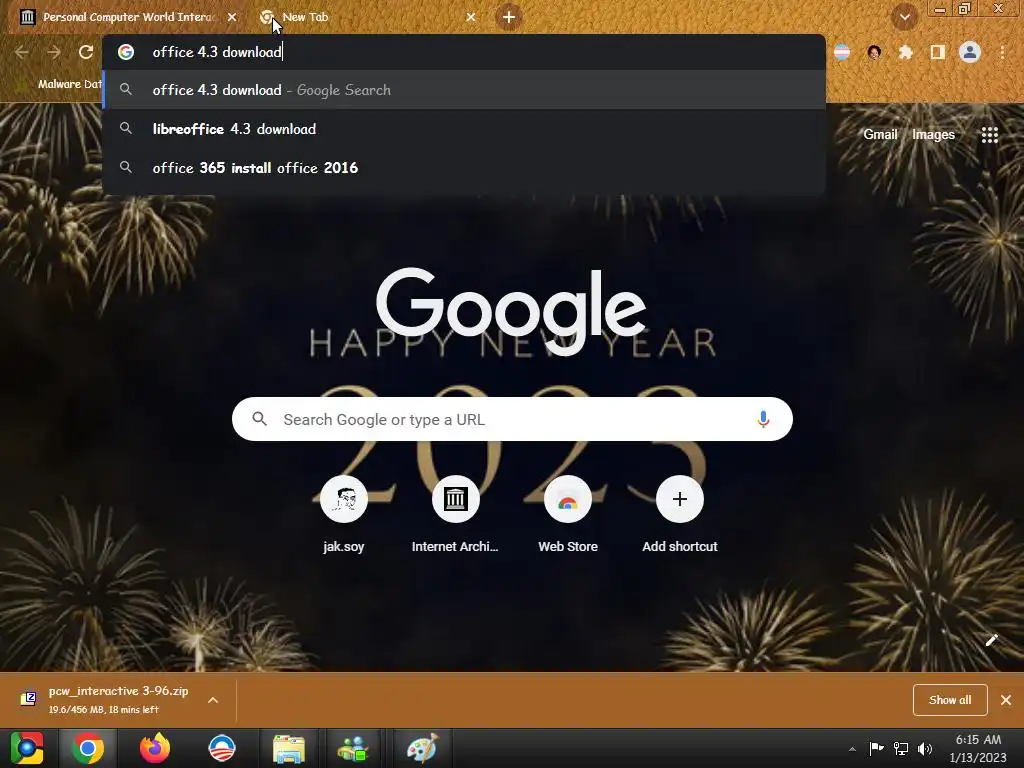Open the Paint palette taskbar icon
The width and height of the screenshot is (1024, 768).
pyautogui.click(x=422, y=748)
